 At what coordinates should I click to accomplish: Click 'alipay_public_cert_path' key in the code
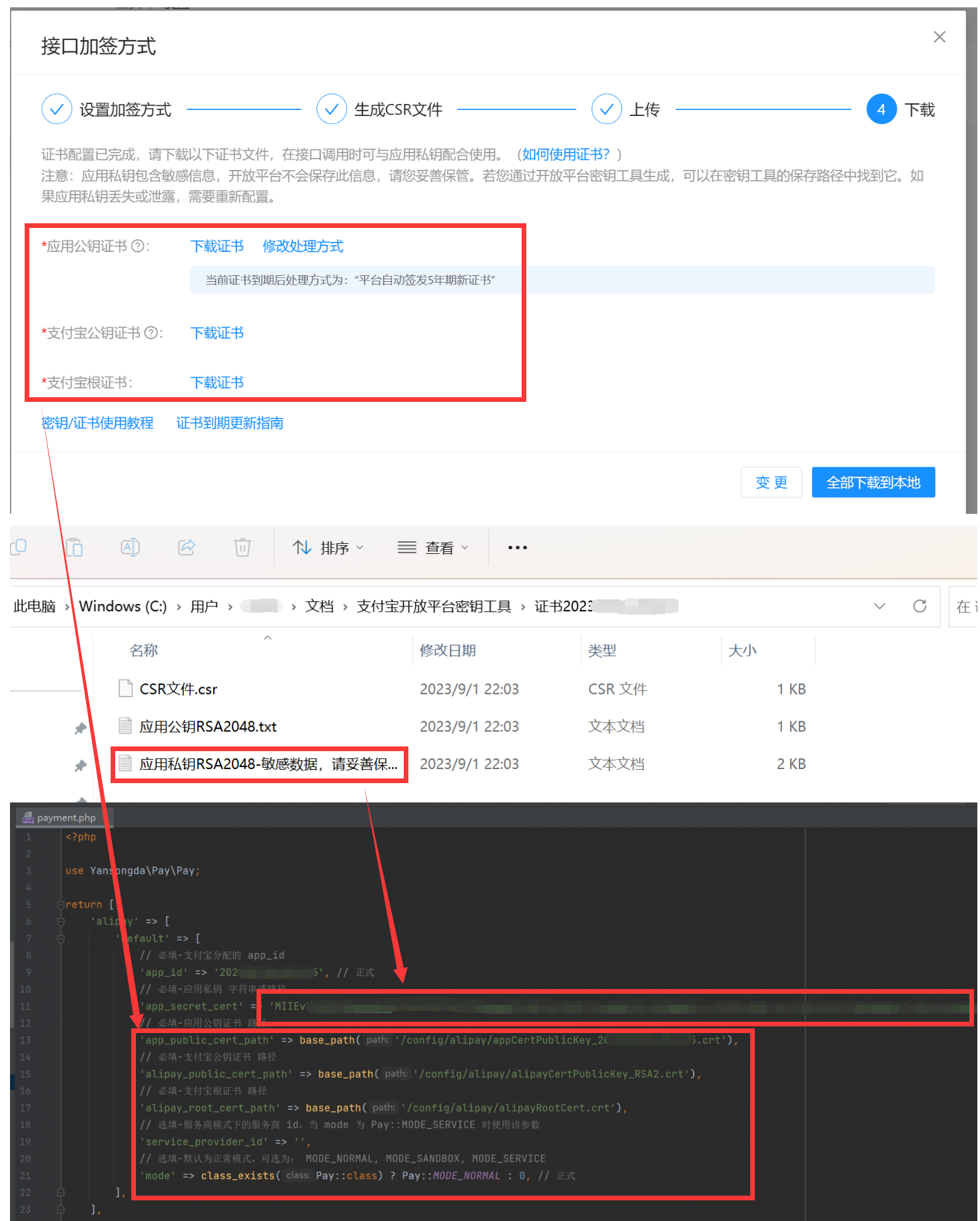(216, 1074)
